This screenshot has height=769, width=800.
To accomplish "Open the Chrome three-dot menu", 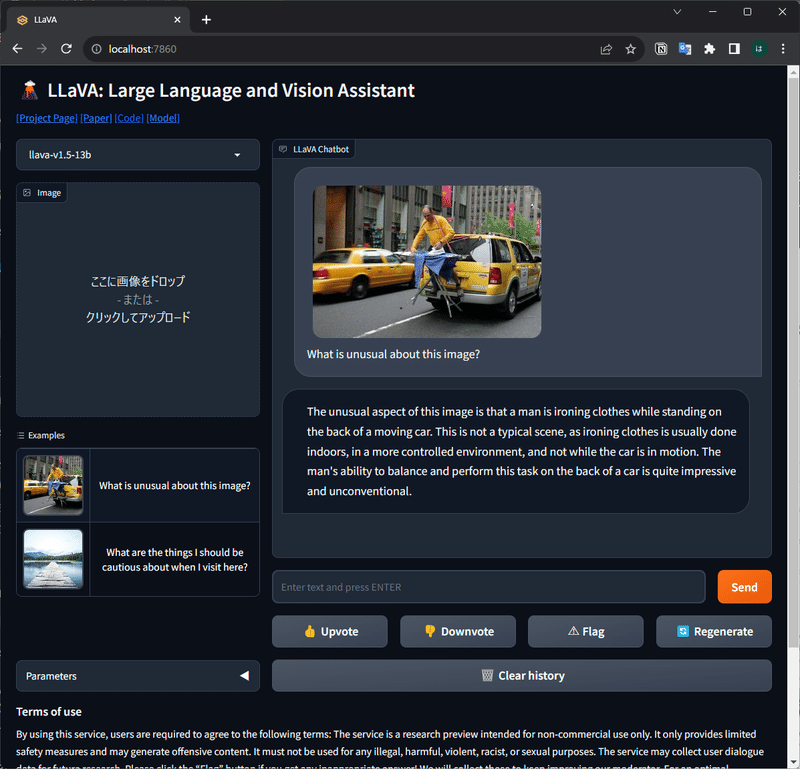I will click(x=782, y=48).
